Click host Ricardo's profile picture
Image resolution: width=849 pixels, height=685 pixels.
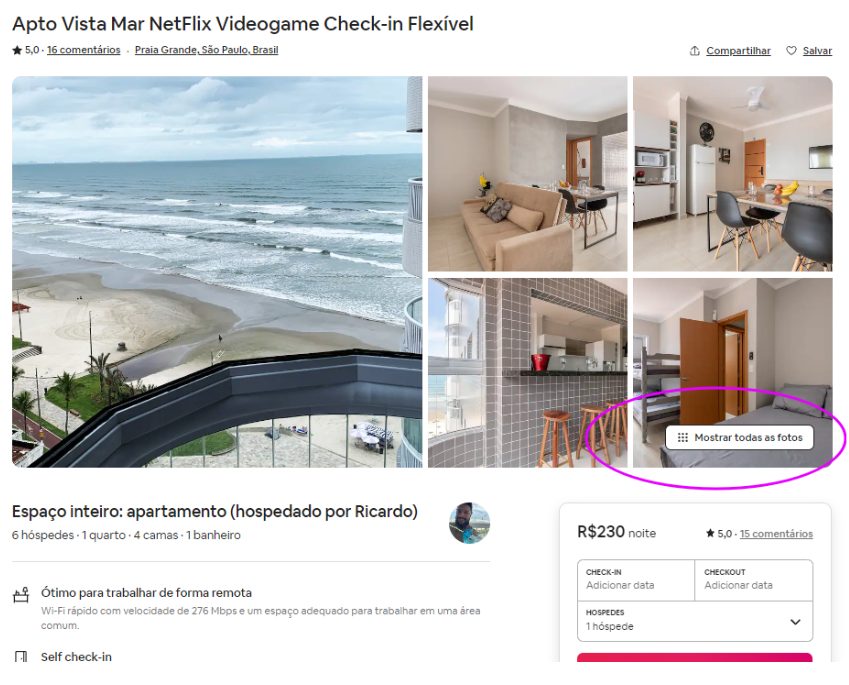[469, 523]
